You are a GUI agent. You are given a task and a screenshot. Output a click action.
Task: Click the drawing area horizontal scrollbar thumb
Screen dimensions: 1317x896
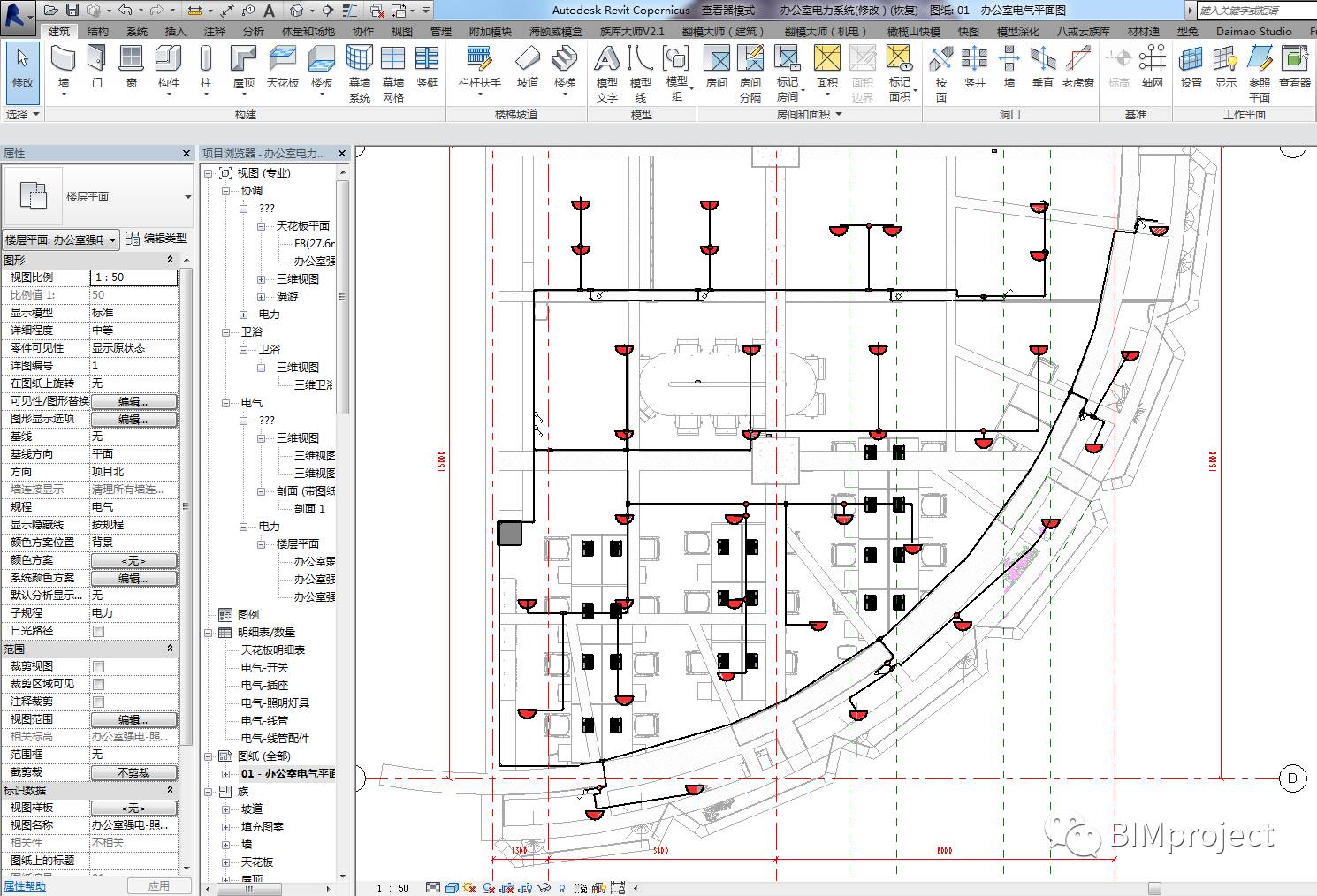1154,888
